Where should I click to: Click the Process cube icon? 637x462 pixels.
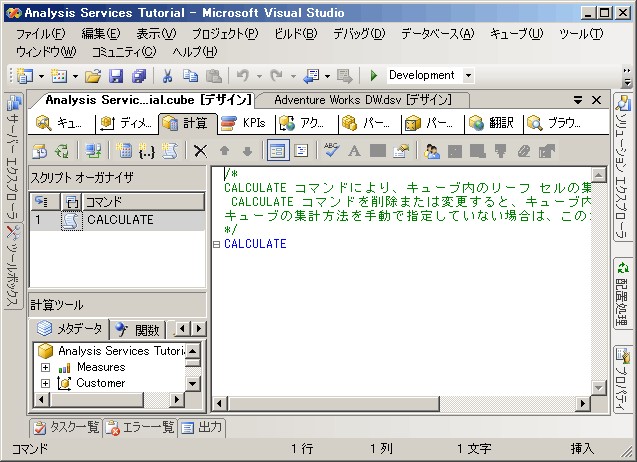[39, 151]
